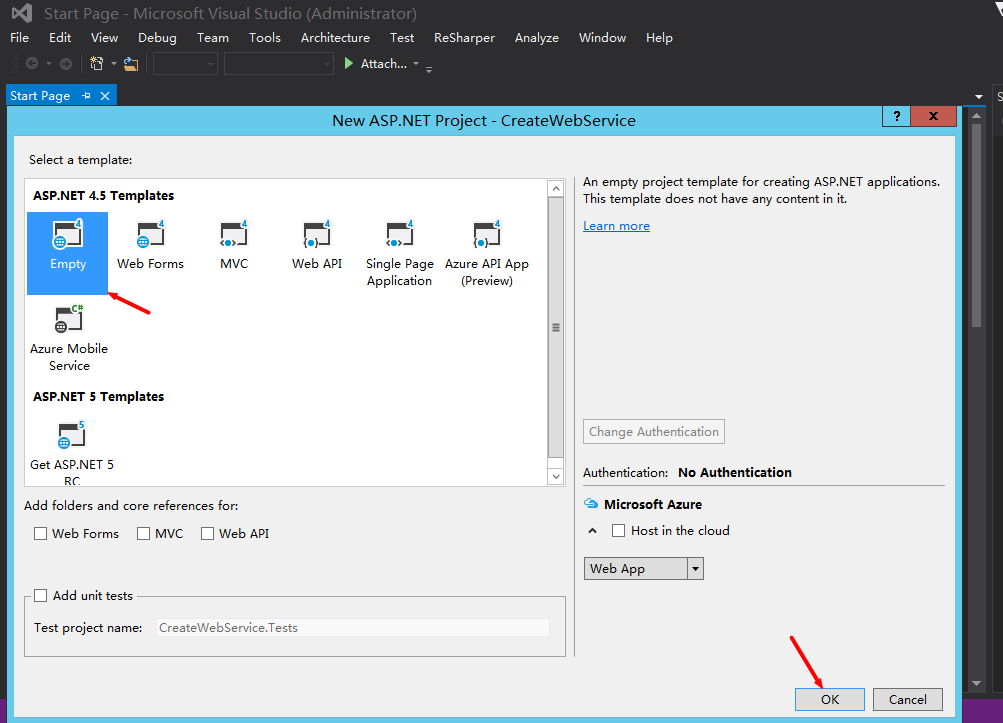Viewport: 1003px width, 723px height.
Task: Click the Cancel button
Action: click(908, 699)
